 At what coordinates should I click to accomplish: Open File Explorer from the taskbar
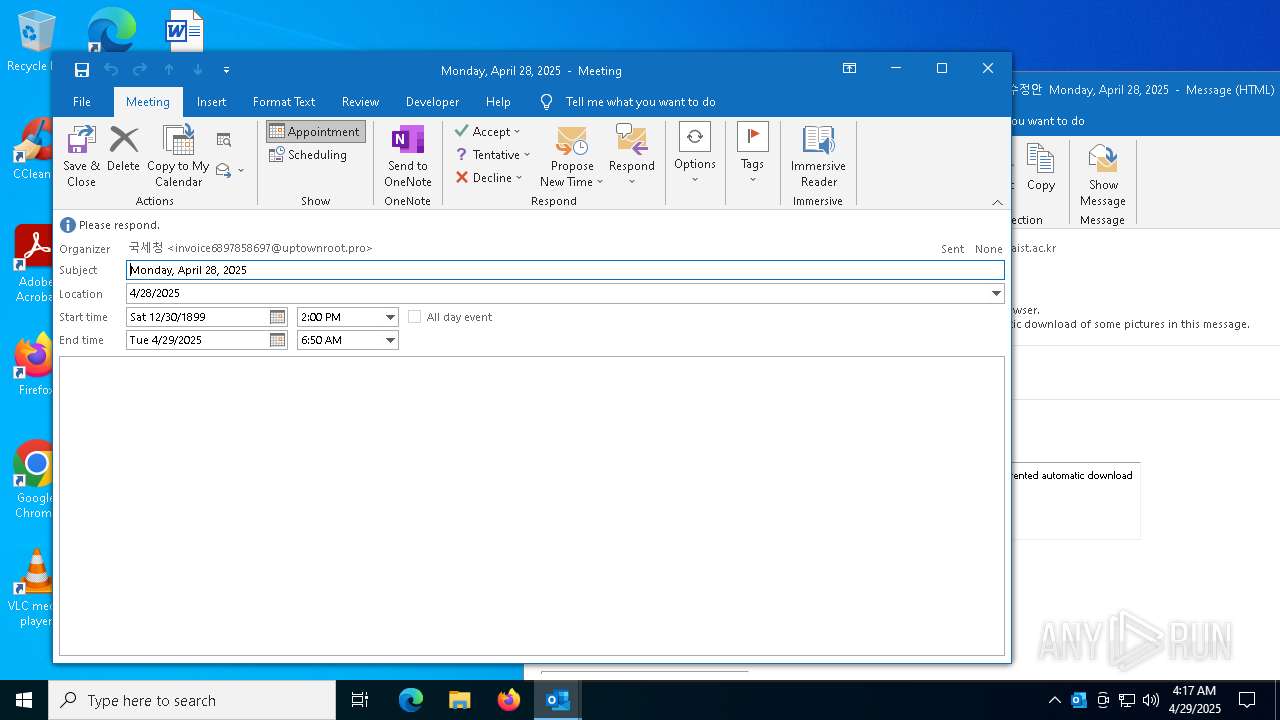coord(460,700)
